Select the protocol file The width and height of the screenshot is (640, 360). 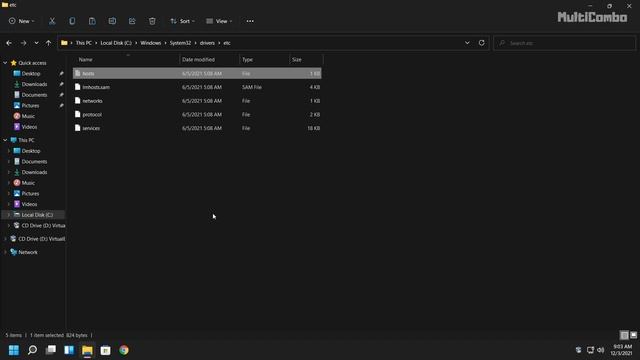click(x=197, y=114)
